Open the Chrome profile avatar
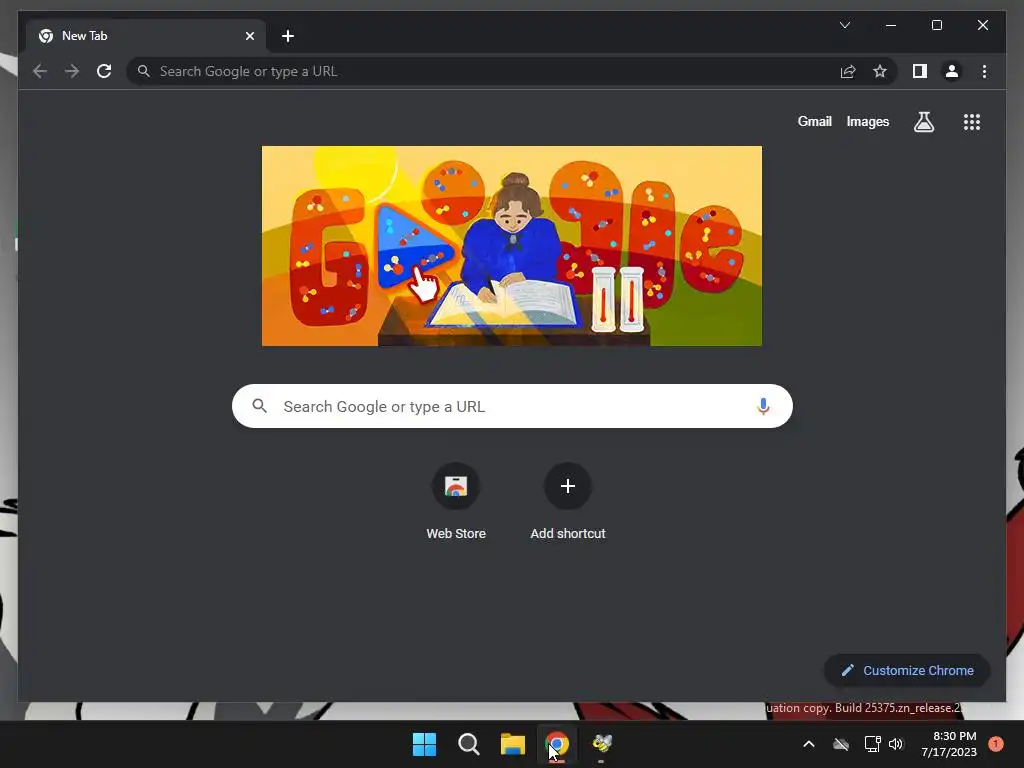The width and height of the screenshot is (1024, 768). pyautogui.click(x=952, y=71)
